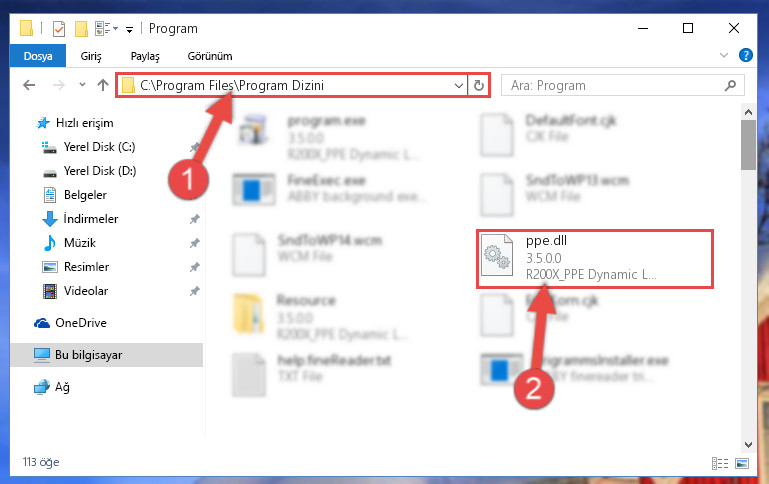Click the folder icon in the address bar
Screen dimensions: 769x484
point(128,85)
